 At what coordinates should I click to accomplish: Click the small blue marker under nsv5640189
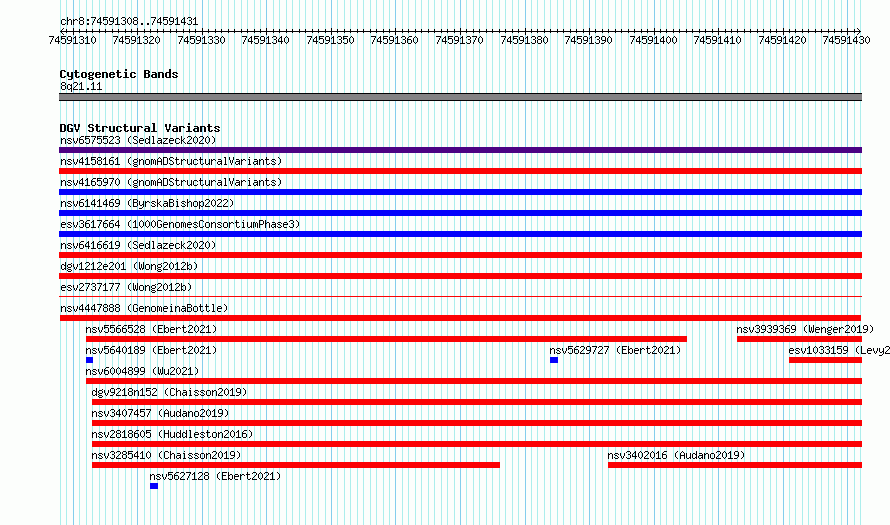coord(89,360)
